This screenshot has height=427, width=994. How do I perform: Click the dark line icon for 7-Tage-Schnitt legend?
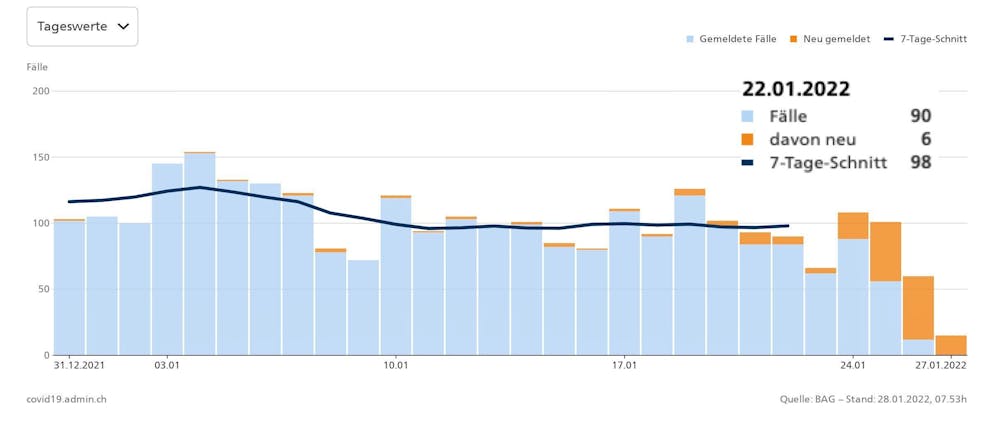pyautogui.click(x=890, y=39)
